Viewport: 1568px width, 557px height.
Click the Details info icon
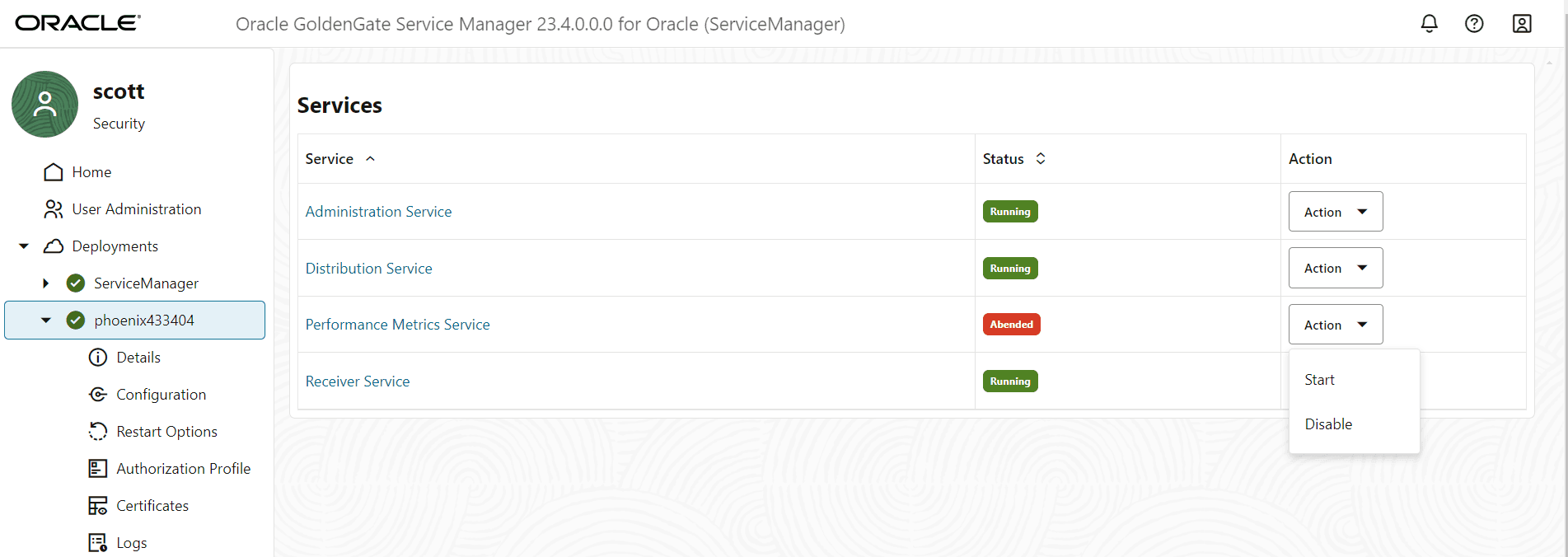click(98, 358)
